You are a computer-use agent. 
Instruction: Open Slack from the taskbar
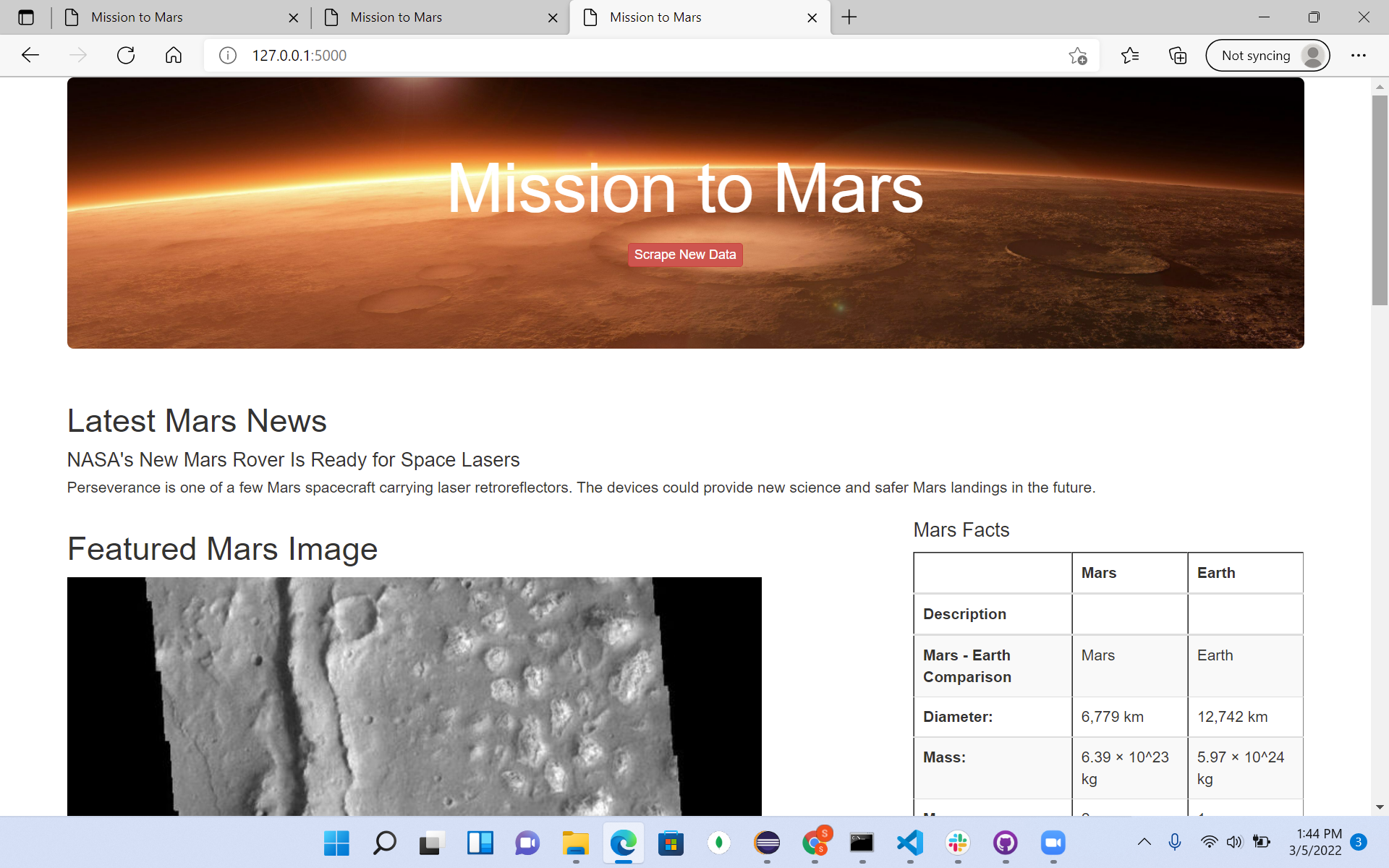coord(958,843)
